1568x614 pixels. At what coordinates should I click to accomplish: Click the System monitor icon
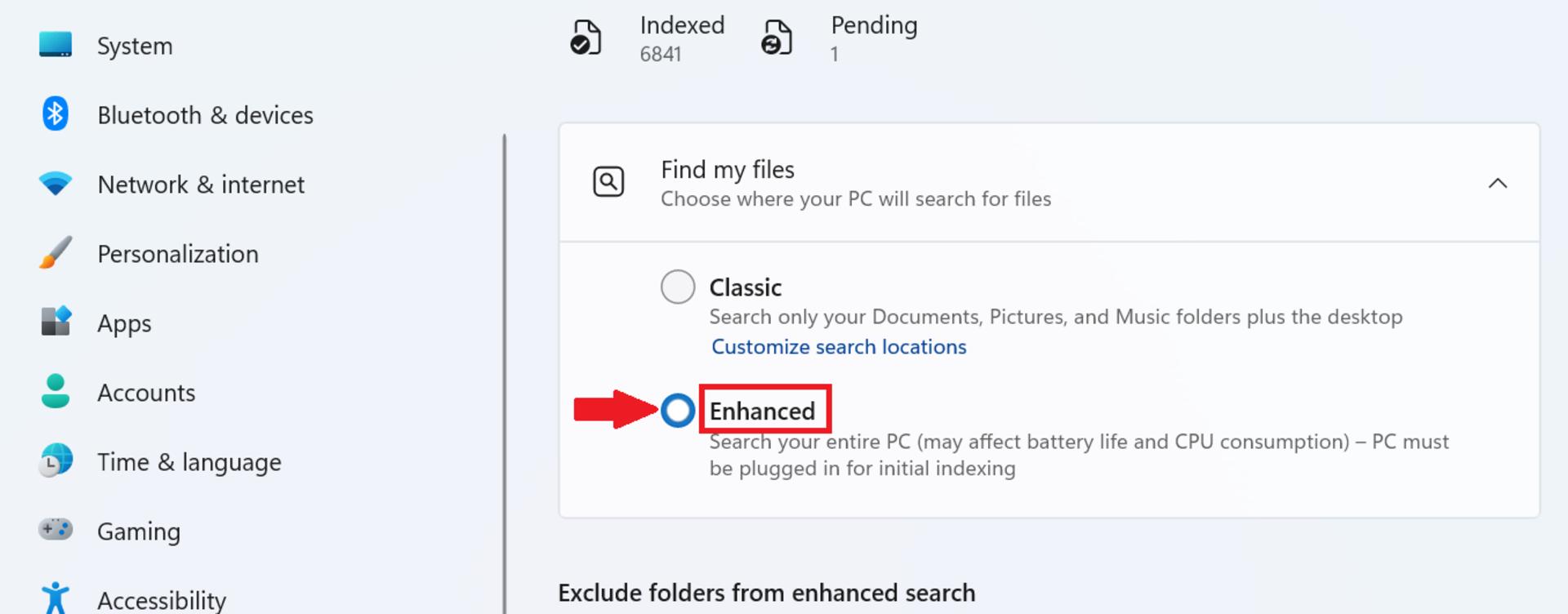[56, 45]
